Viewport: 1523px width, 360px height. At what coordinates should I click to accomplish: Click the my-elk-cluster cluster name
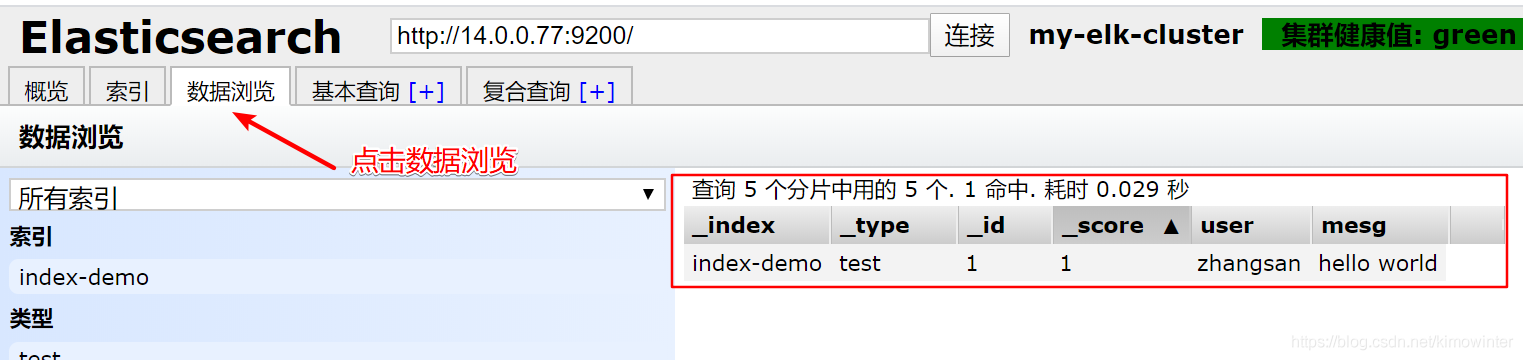click(1136, 35)
